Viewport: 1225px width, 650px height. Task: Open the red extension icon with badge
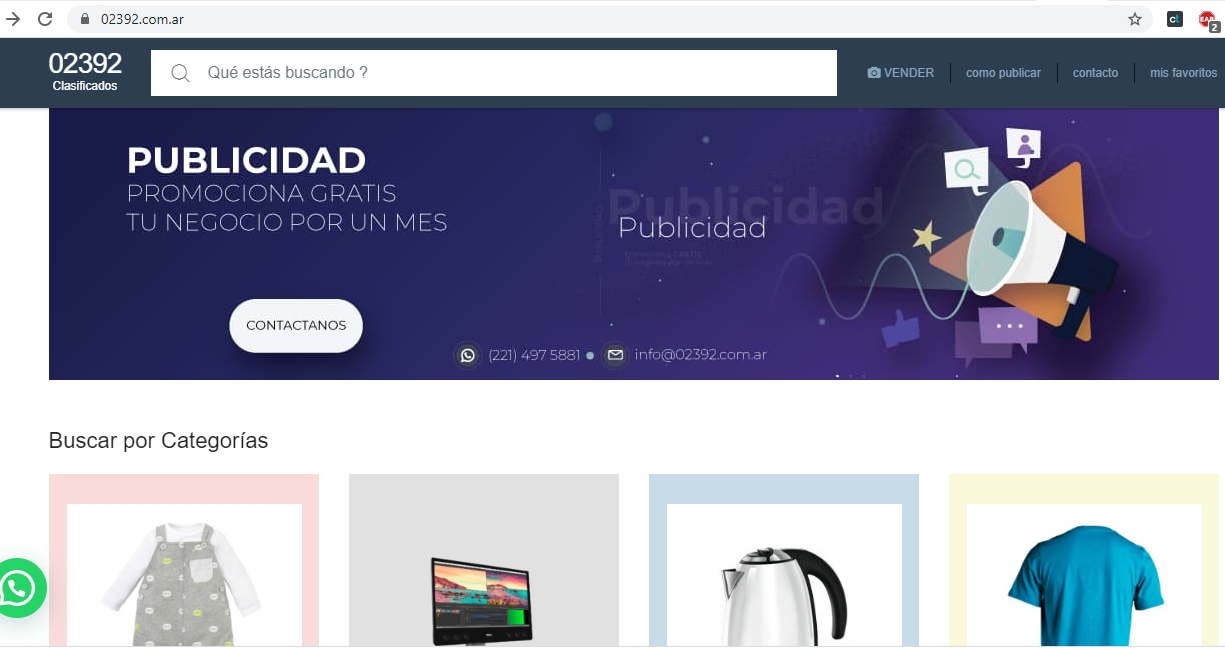point(1207,19)
